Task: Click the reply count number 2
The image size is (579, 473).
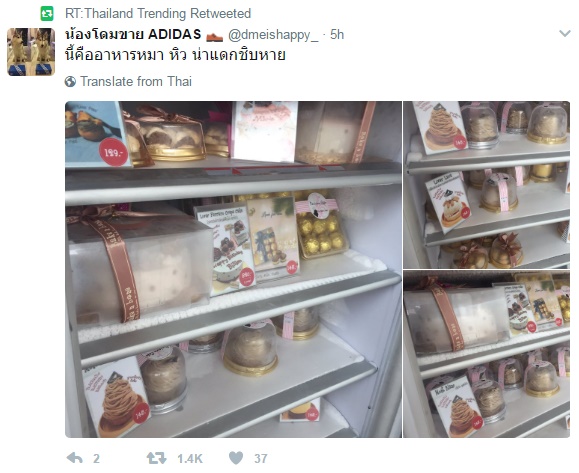Action: 96,459
